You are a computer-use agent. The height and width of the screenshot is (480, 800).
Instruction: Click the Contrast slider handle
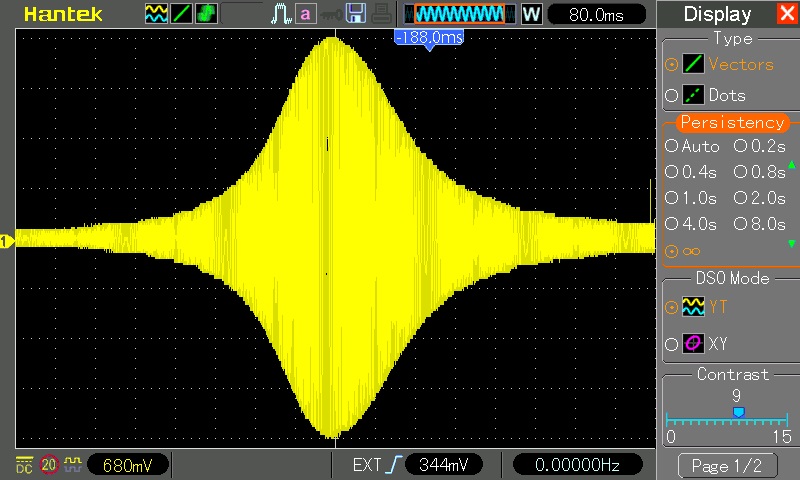(x=738, y=412)
